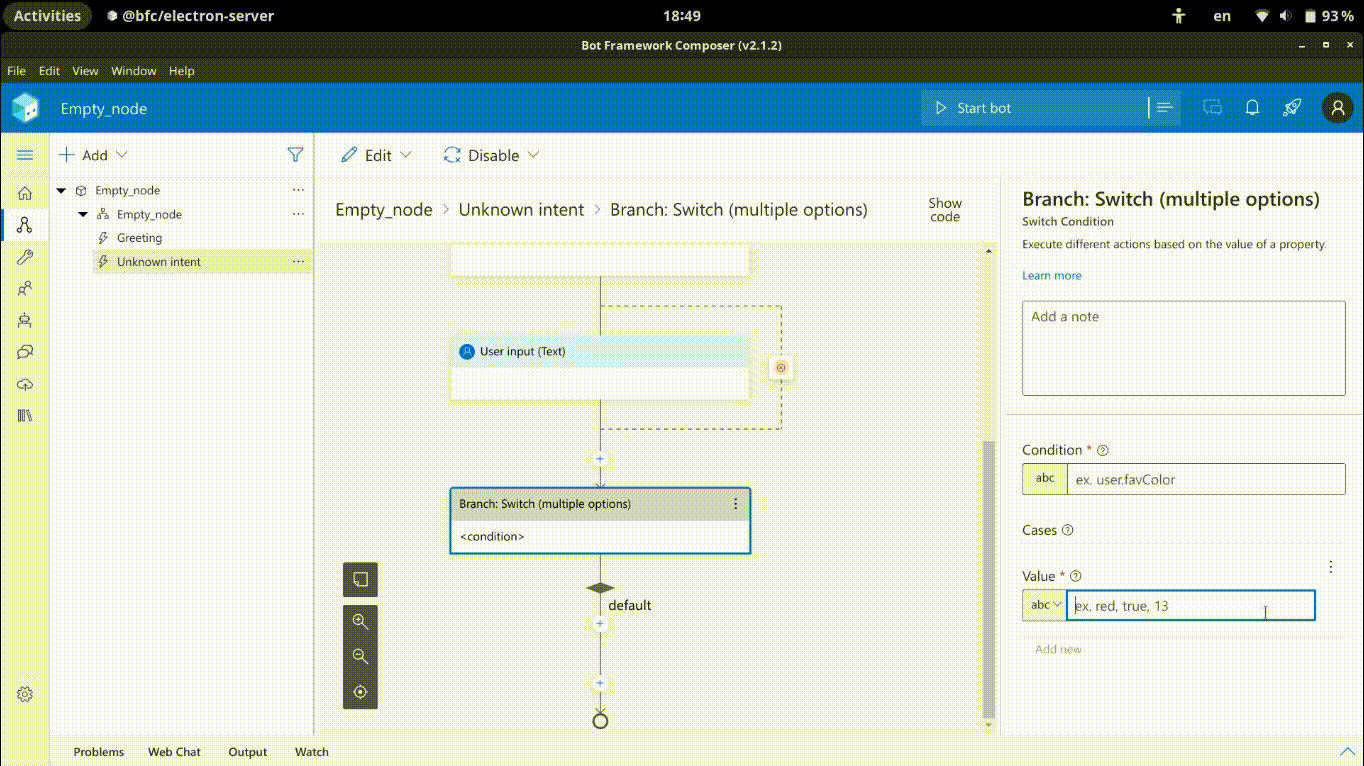Switch to the Problems tab

coord(99,752)
